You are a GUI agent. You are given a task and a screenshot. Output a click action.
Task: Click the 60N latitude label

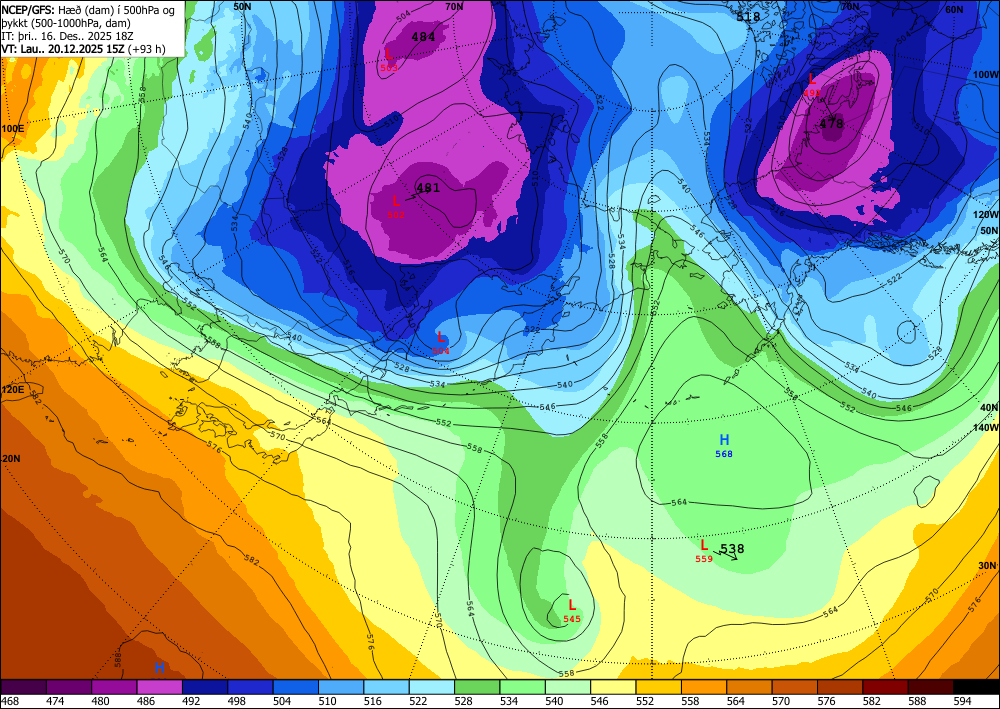[954, 10]
